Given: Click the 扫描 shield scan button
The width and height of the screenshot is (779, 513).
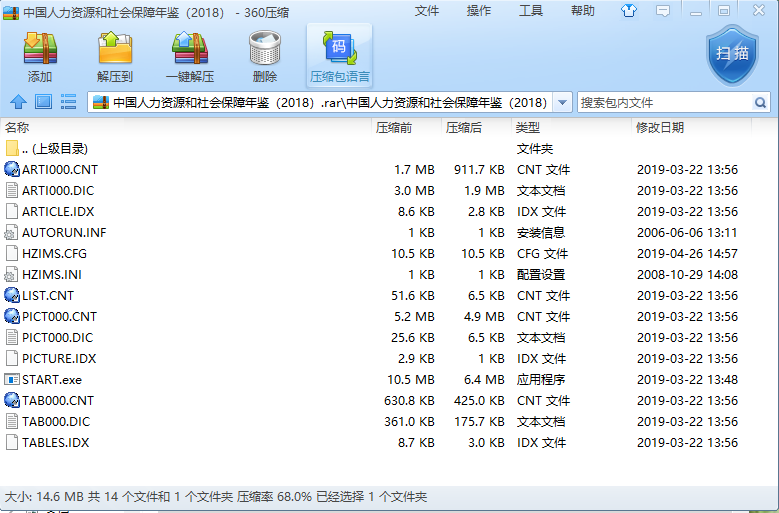Looking at the screenshot, I should click(x=732, y=56).
